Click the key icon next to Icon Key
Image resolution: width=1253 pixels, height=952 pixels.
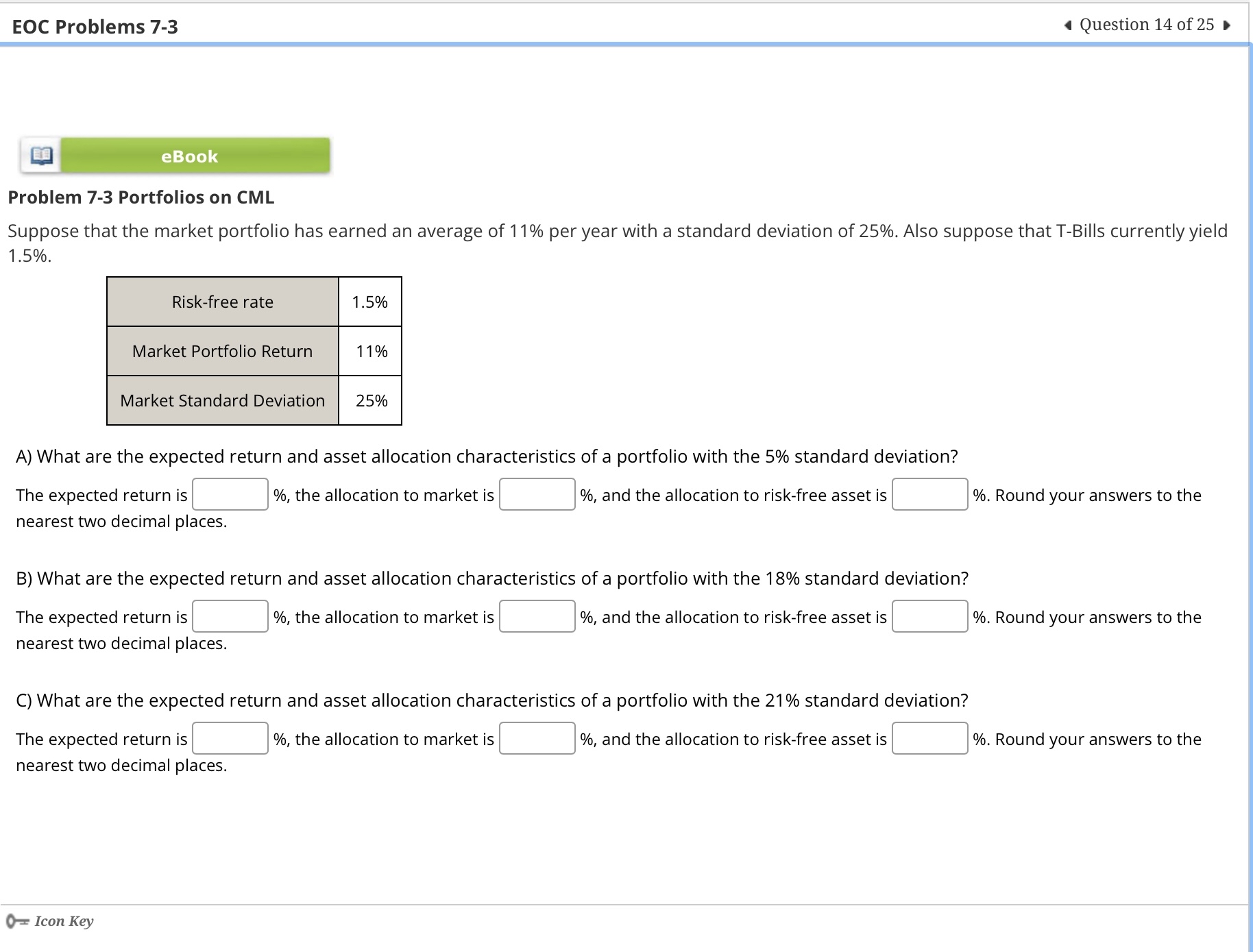pos(17,920)
